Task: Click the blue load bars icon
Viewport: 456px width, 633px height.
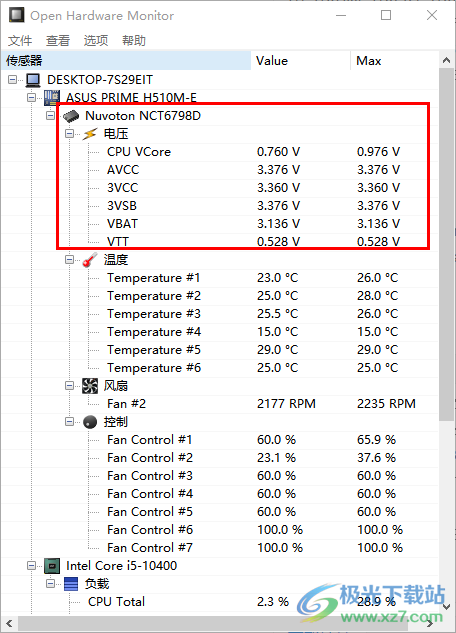Action: (x=71, y=584)
